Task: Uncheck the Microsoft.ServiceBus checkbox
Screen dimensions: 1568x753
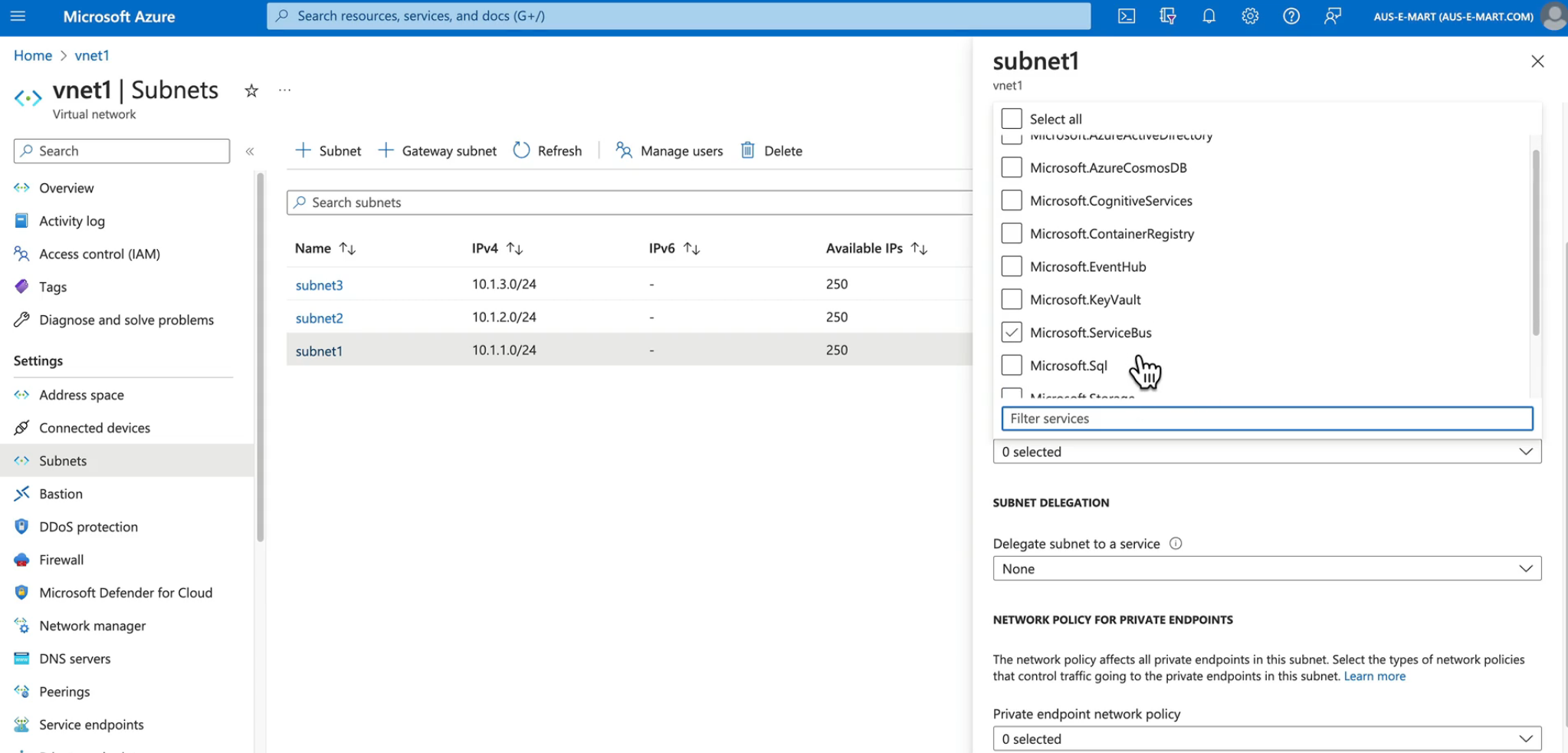Action: (1012, 332)
